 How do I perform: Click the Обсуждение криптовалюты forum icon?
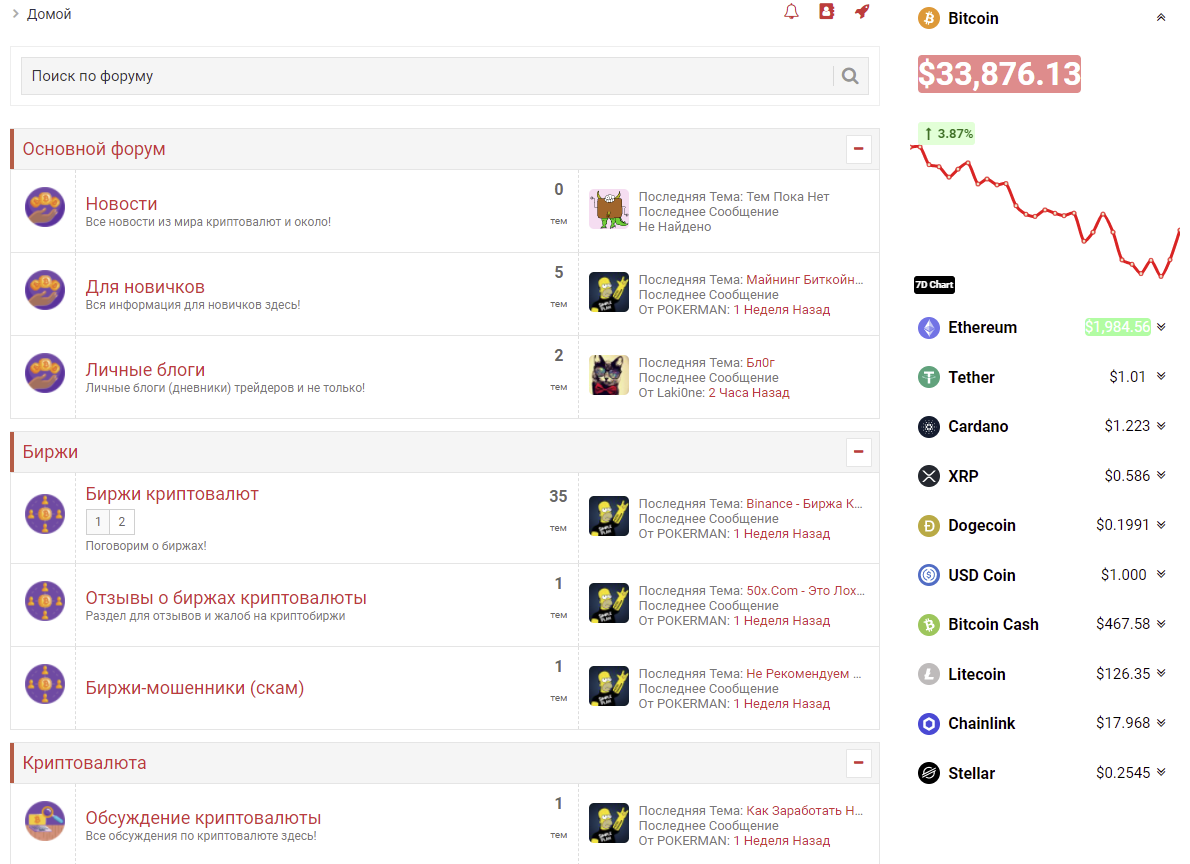point(45,821)
